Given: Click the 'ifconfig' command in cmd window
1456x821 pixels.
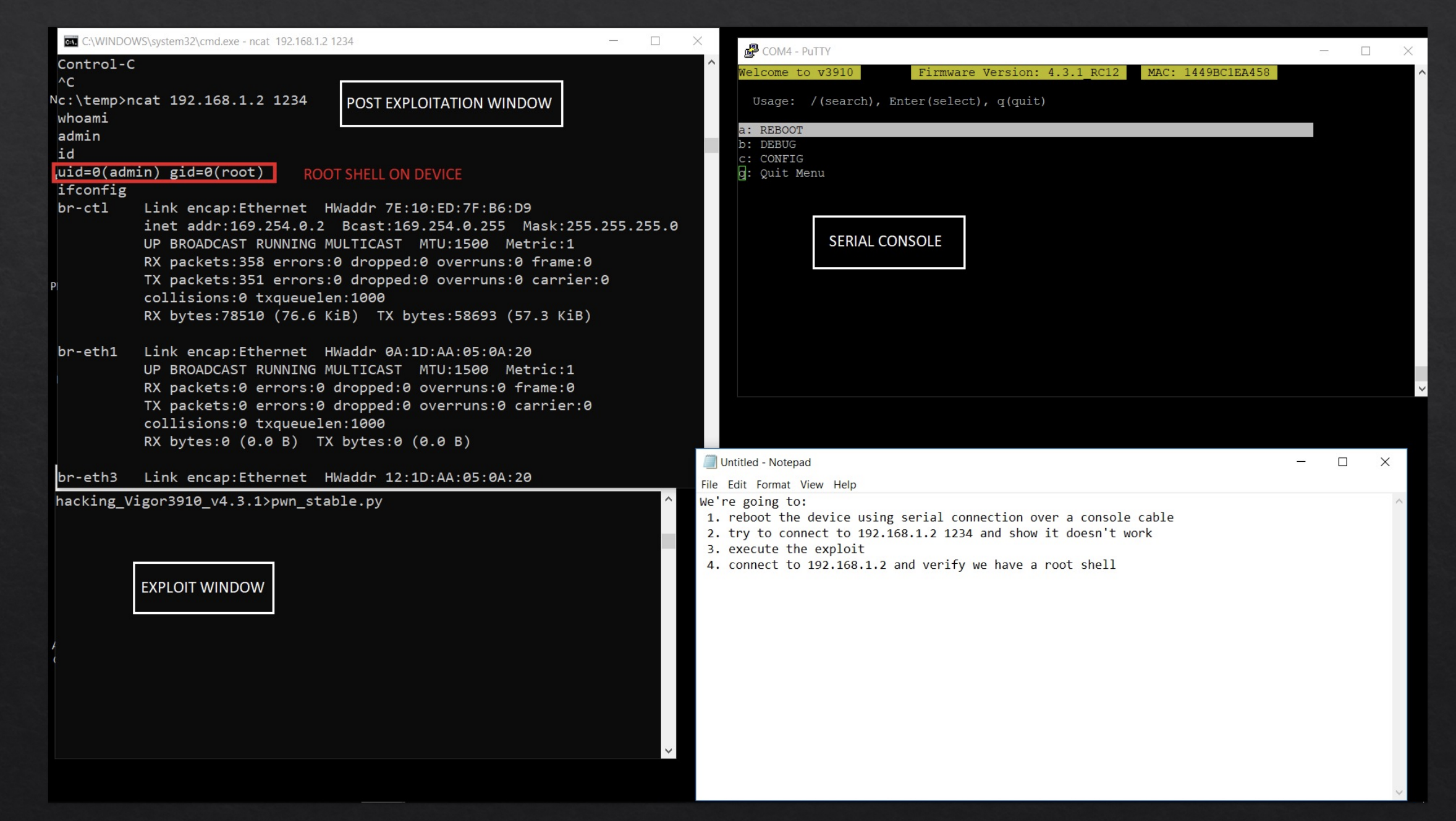Looking at the screenshot, I should 91,190.
